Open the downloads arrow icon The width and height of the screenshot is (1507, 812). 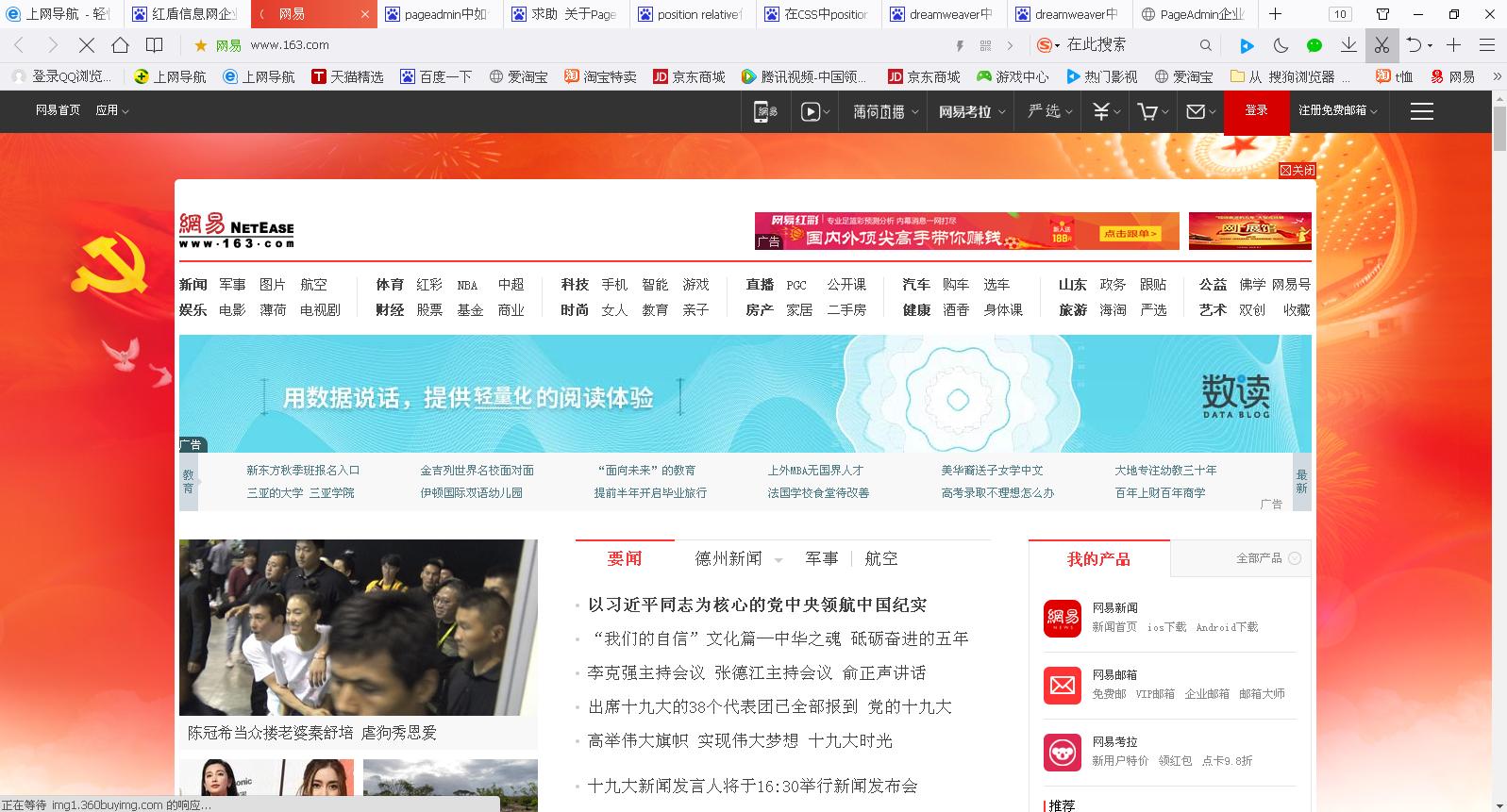point(1348,45)
